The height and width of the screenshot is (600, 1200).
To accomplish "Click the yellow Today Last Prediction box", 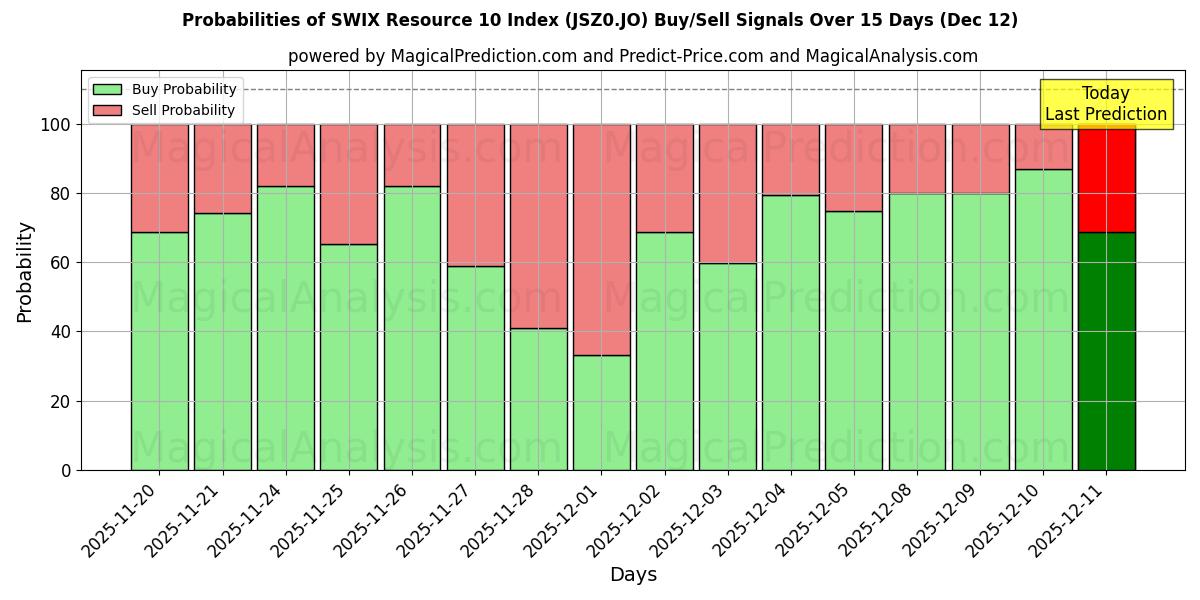I will [1105, 105].
